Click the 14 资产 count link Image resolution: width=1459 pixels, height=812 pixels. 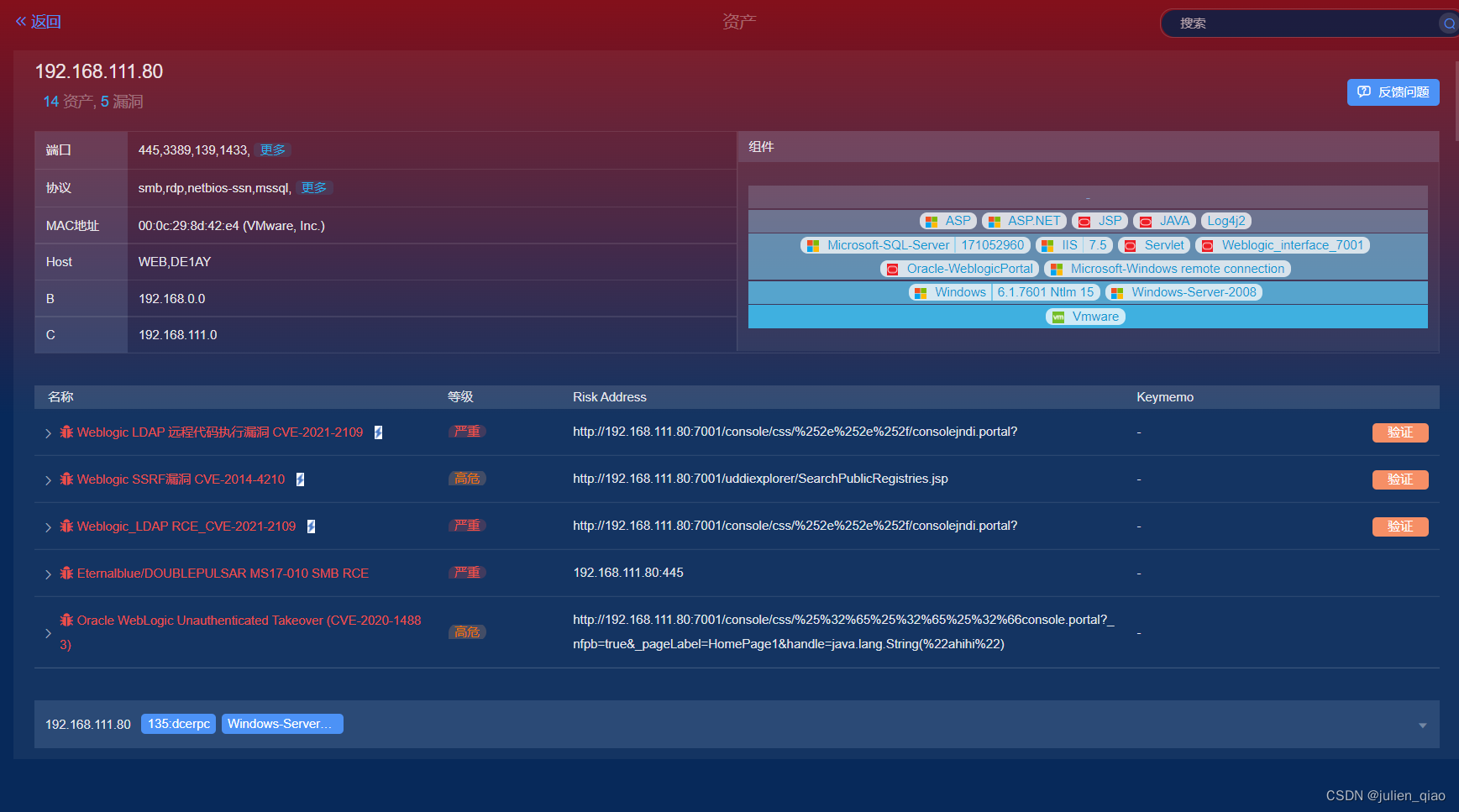[67, 102]
